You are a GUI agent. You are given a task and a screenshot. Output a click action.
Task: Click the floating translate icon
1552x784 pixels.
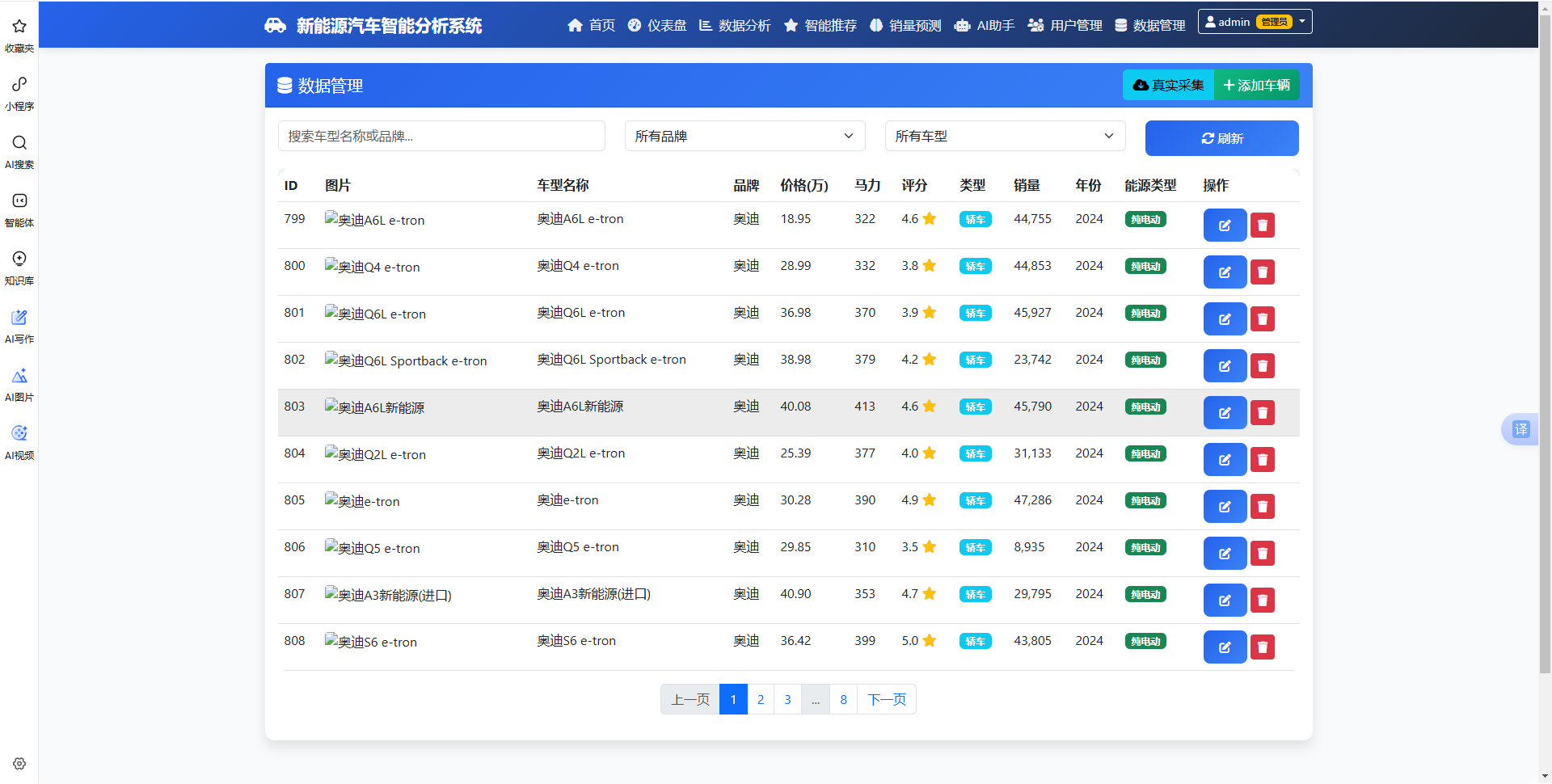pos(1520,429)
